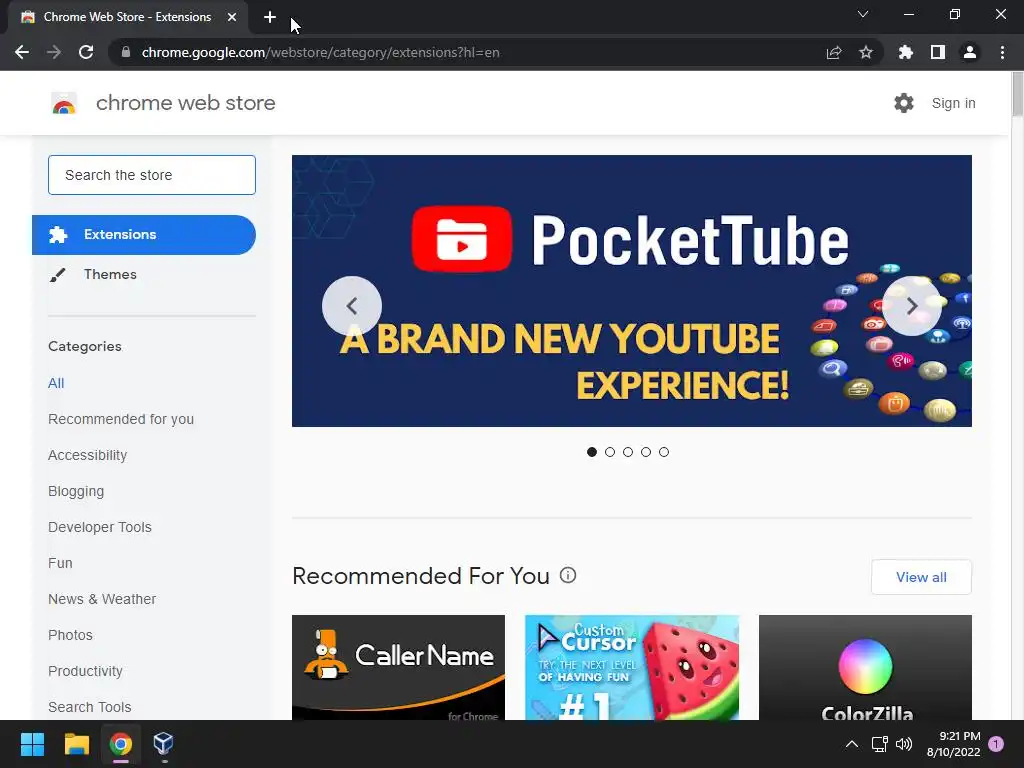Open the tab search chevron
This screenshot has height=768, width=1024.
(863, 14)
